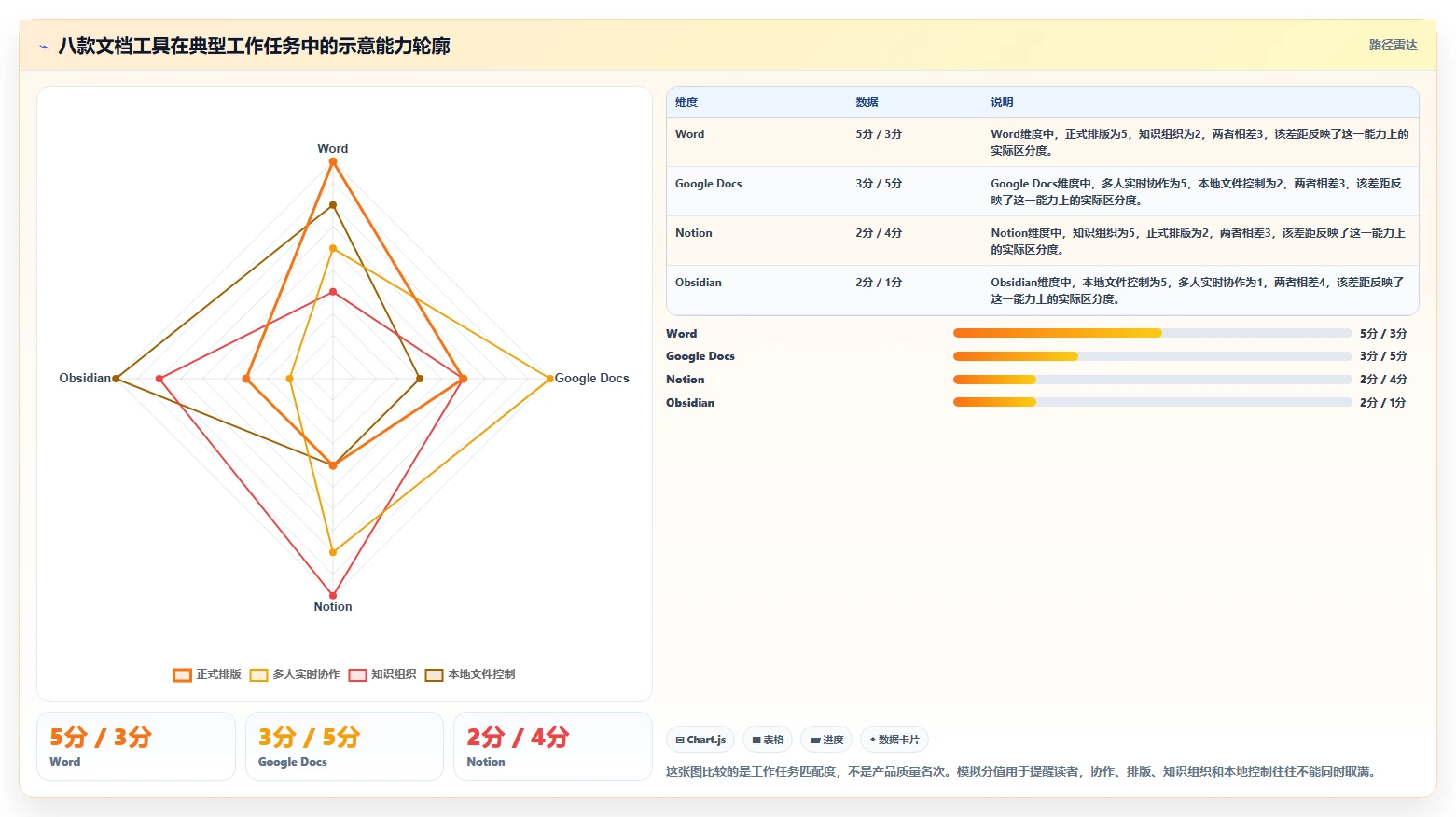
Task: Click the Chart.js chip
Action: point(700,740)
